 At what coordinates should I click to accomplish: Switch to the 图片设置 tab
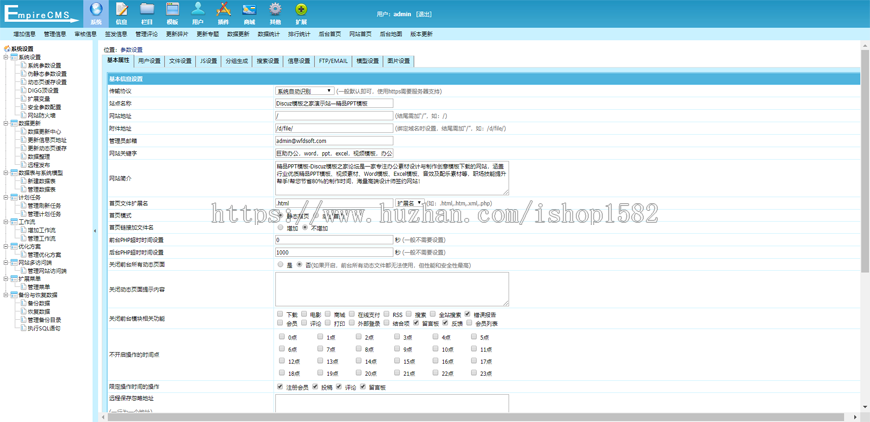[x=398, y=61]
